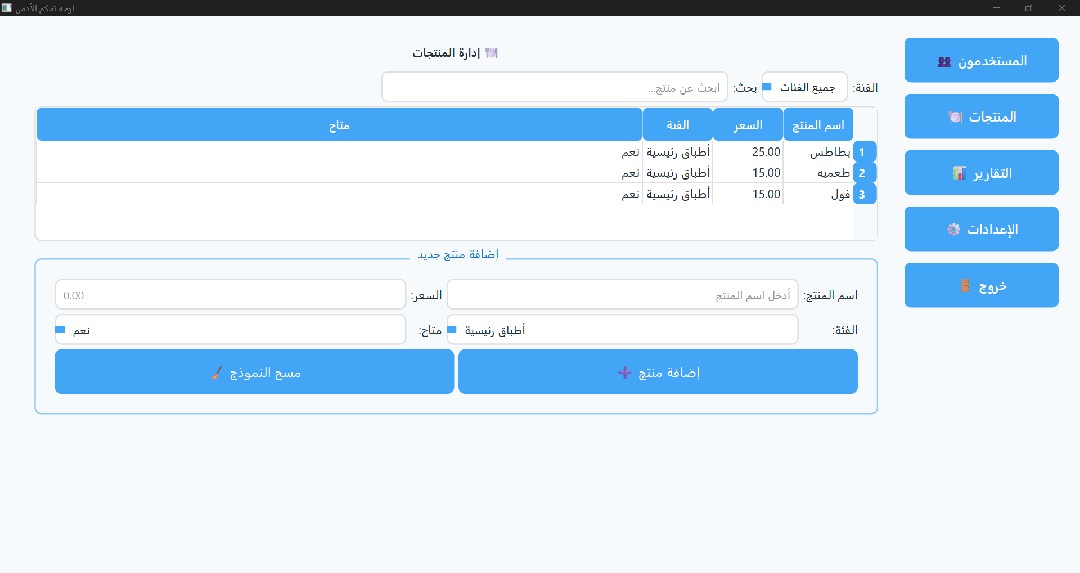Viewport: 1080px width, 573px height.
Task: Open the جميع الفئات category filter dropdown
Action: click(x=804, y=87)
